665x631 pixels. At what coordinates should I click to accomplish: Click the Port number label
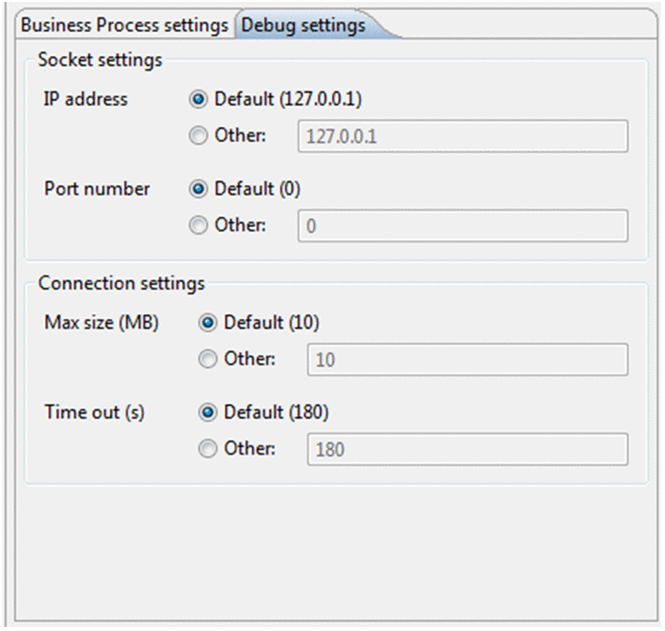click(97, 189)
